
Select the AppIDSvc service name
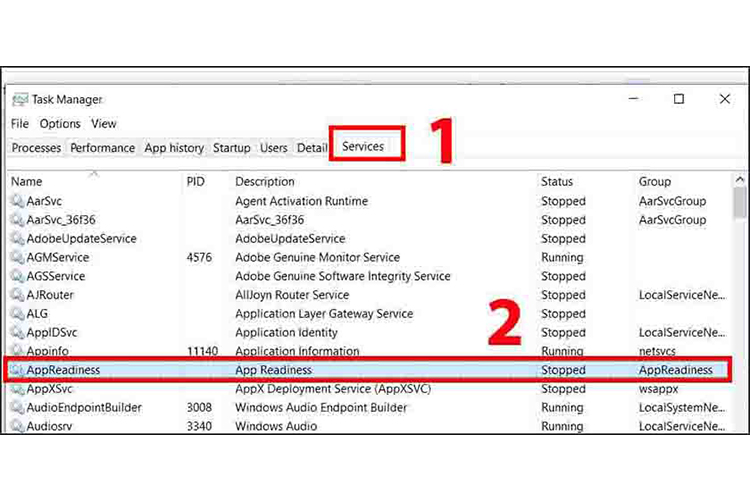pyautogui.click(x=52, y=332)
